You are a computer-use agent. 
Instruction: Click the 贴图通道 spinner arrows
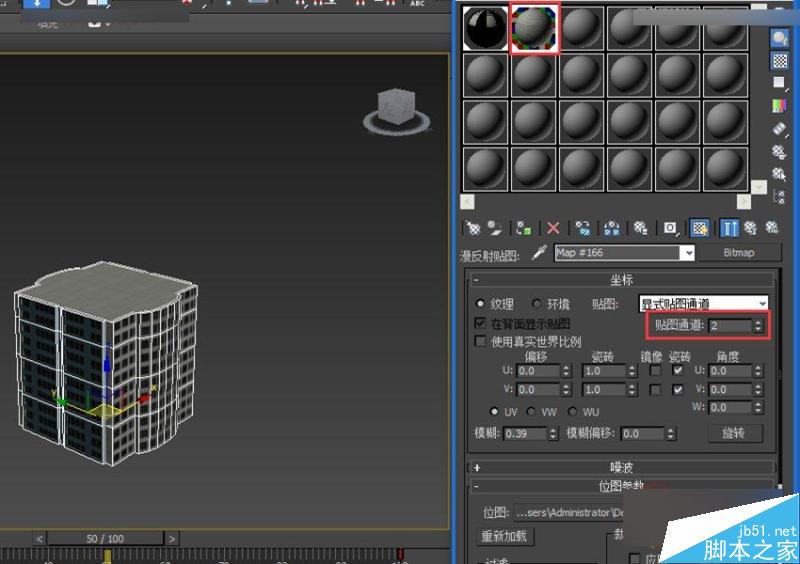point(759,325)
